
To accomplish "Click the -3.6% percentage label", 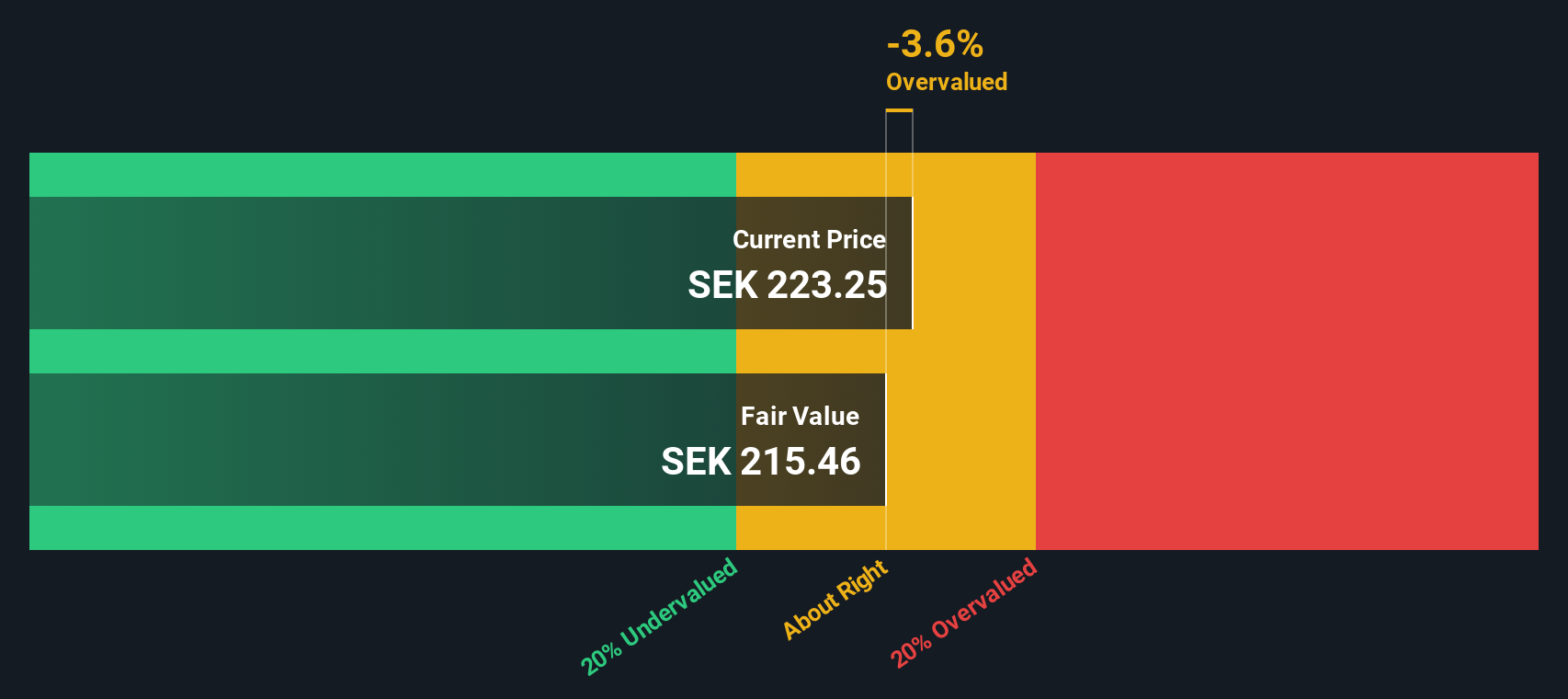I will (935, 44).
